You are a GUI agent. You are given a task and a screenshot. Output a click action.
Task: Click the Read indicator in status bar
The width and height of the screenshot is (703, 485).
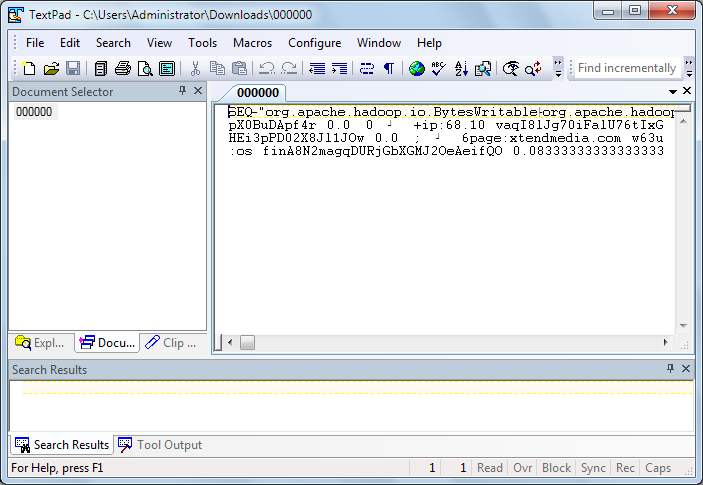point(490,468)
